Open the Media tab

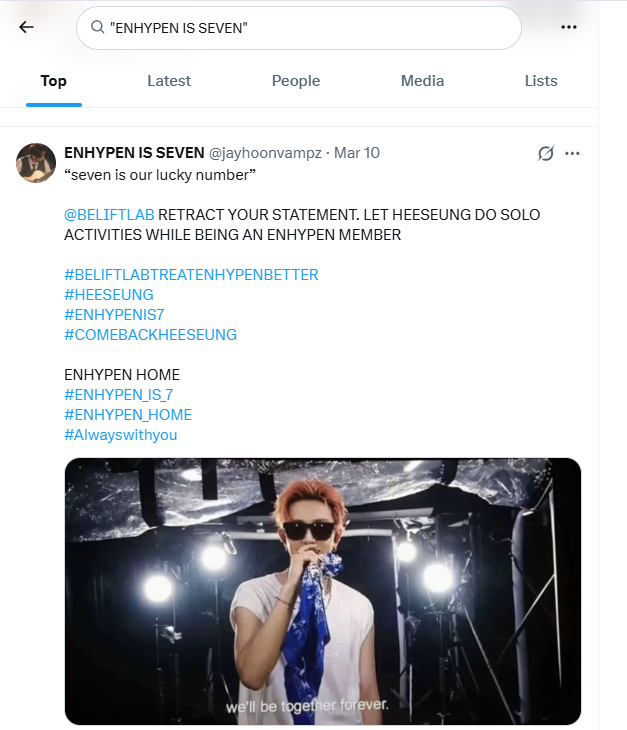(422, 81)
